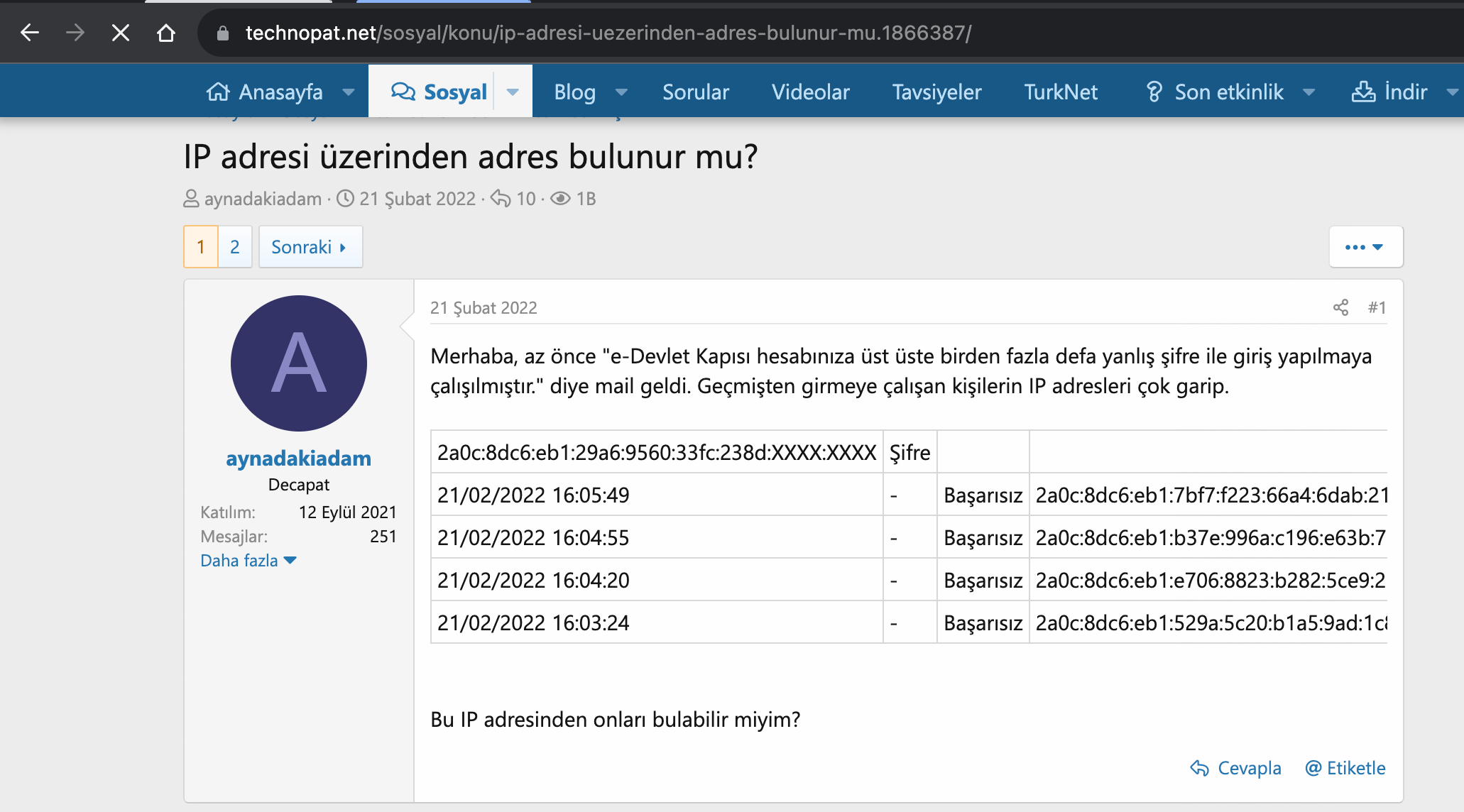Image resolution: width=1464 pixels, height=812 pixels.
Task: Expand the Blog dropdown arrow
Action: [621, 92]
